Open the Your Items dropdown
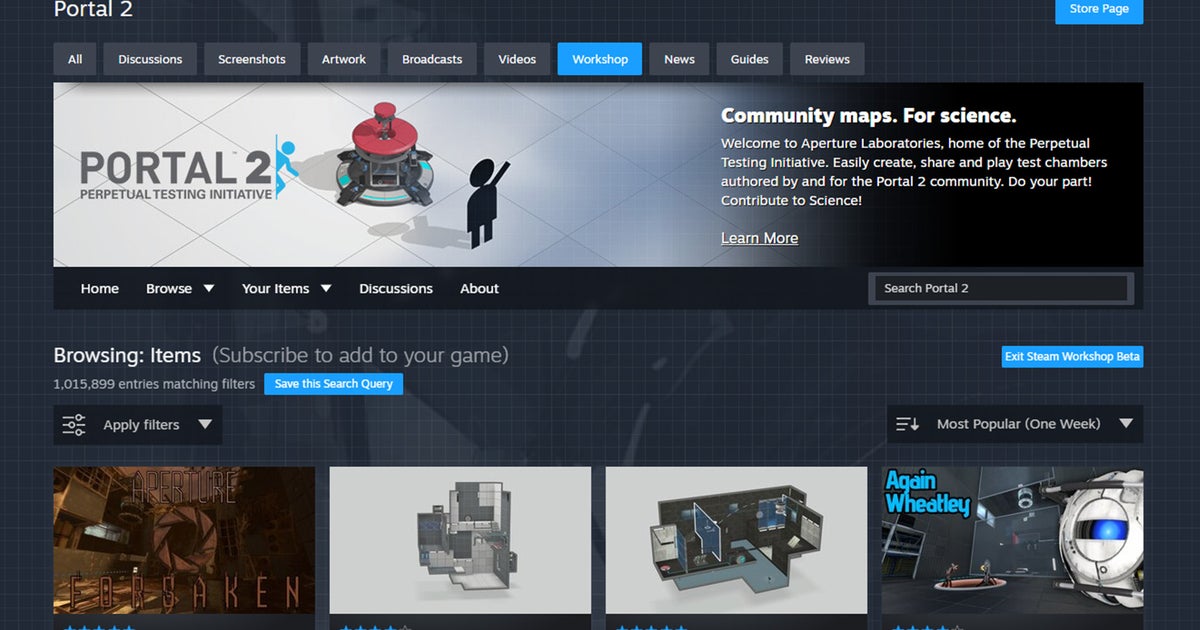Screen dimensions: 1200x630 coord(286,288)
